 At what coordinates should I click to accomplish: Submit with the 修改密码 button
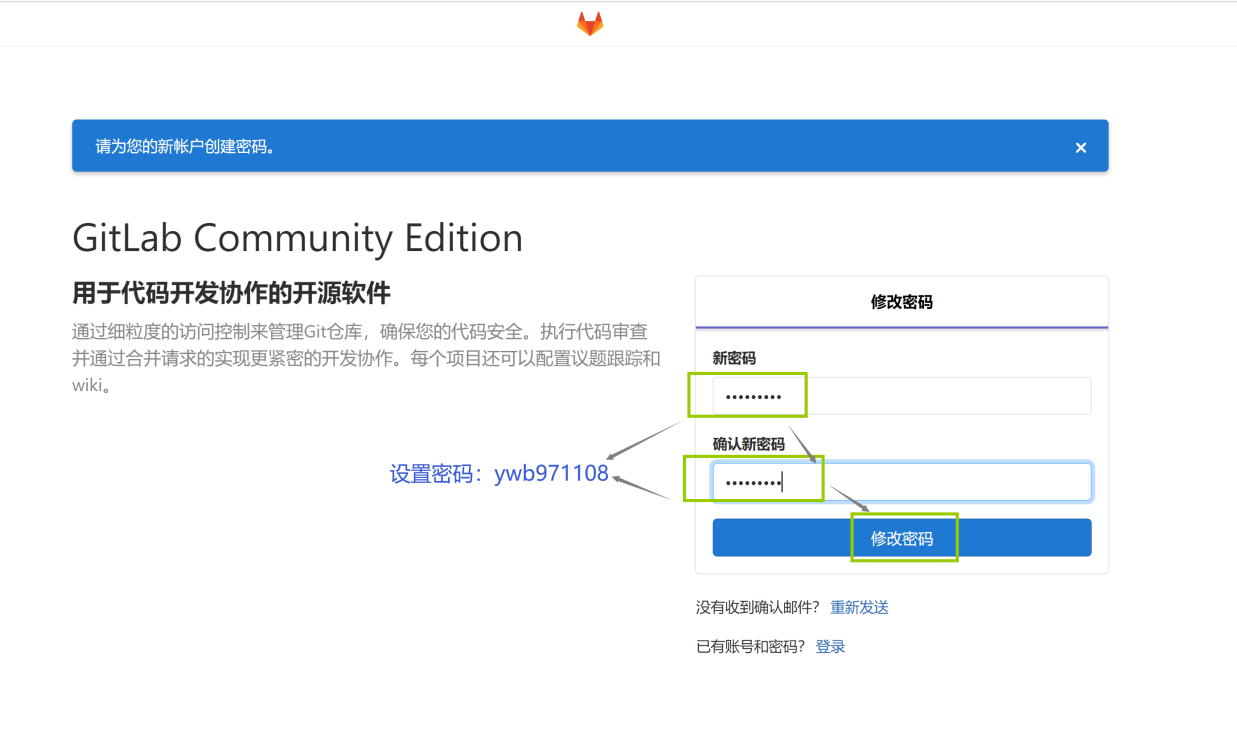[902, 538]
